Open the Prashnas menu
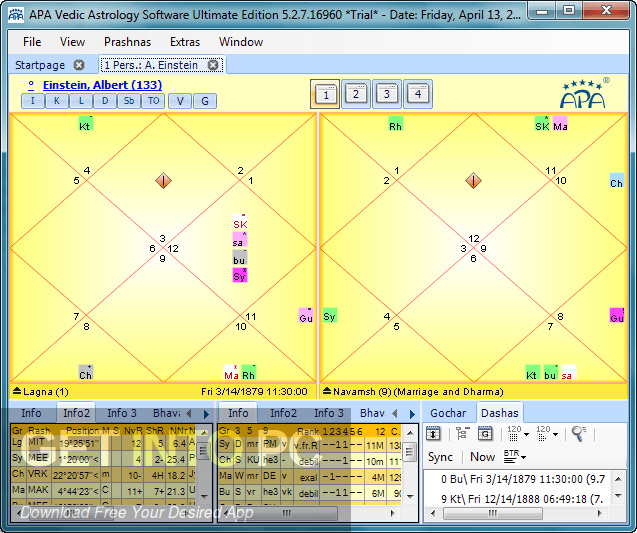The height and width of the screenshot is (533, 637). click(x=127, y=42)
